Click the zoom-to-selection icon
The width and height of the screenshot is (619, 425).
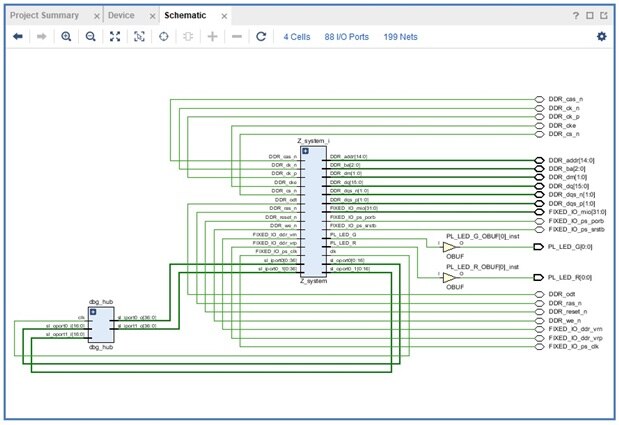pyautogui.click(x=139, y=36)
